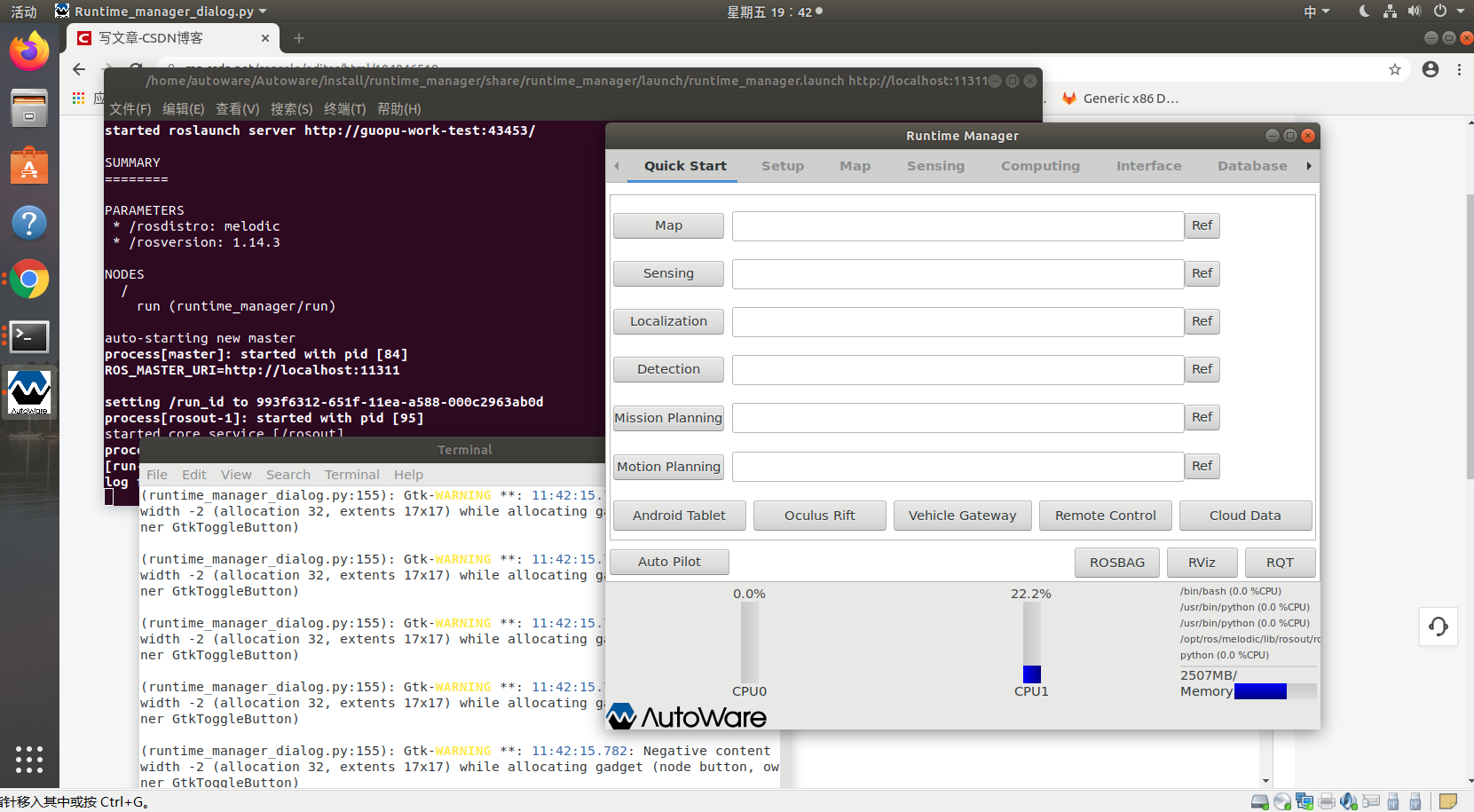Click Ref next to the Detection field
This screenshot has height=812, width=1474.
(1202, 369)
